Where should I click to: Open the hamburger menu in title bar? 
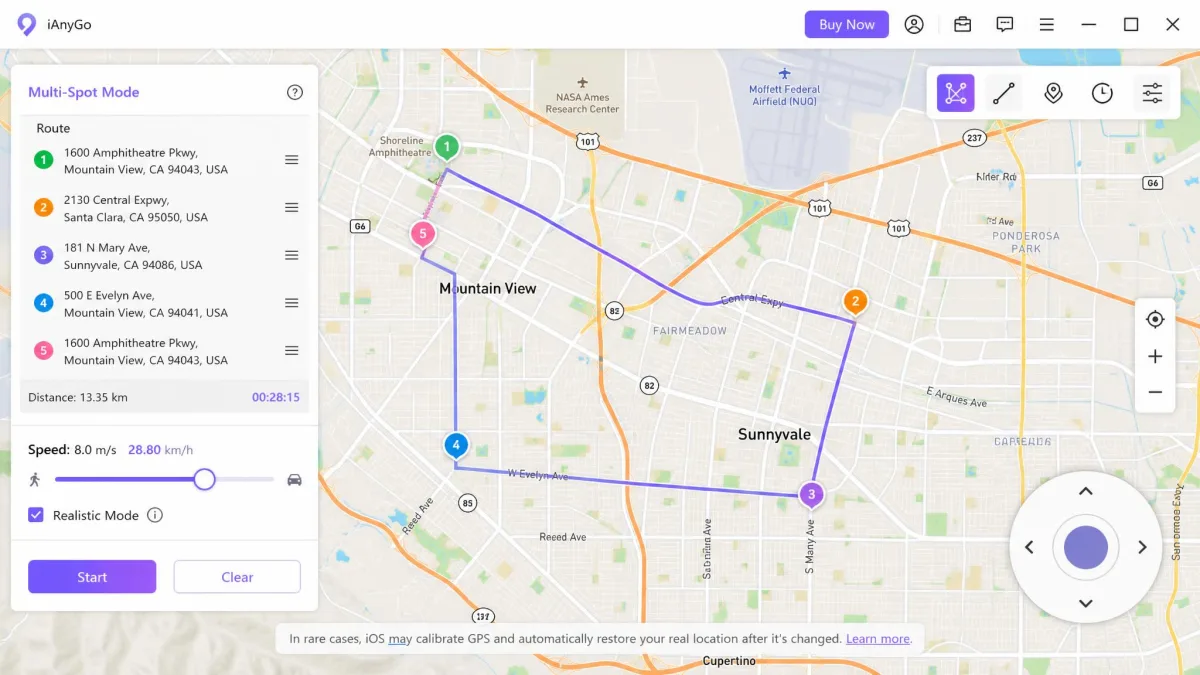tap(1046, 25)
